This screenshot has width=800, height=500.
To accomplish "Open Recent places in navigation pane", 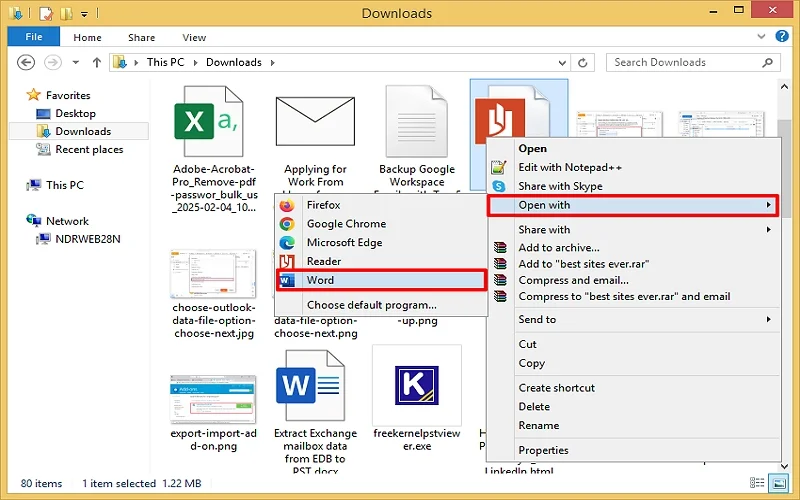I will (89, 149).
